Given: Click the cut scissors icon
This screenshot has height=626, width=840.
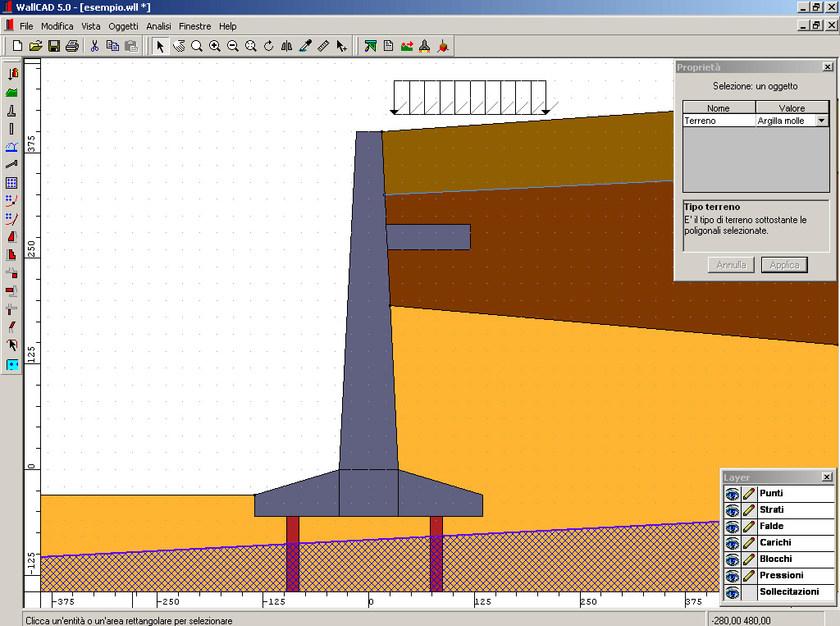Looking at the screenshot, I should tap(95, 45).
